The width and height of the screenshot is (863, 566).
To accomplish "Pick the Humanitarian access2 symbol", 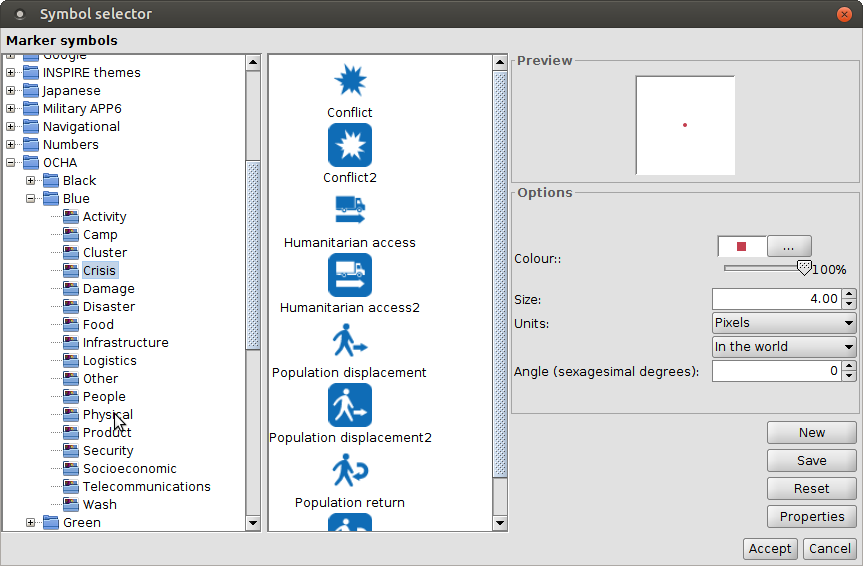I will [350, 275].
